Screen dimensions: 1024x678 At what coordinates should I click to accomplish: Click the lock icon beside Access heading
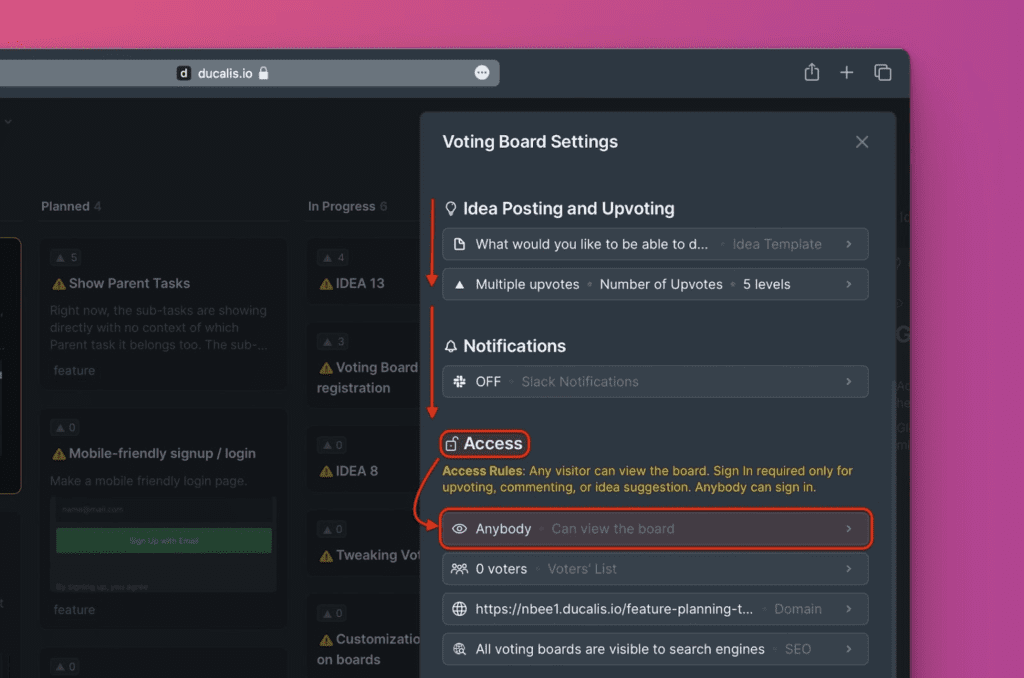coord(451,444)
